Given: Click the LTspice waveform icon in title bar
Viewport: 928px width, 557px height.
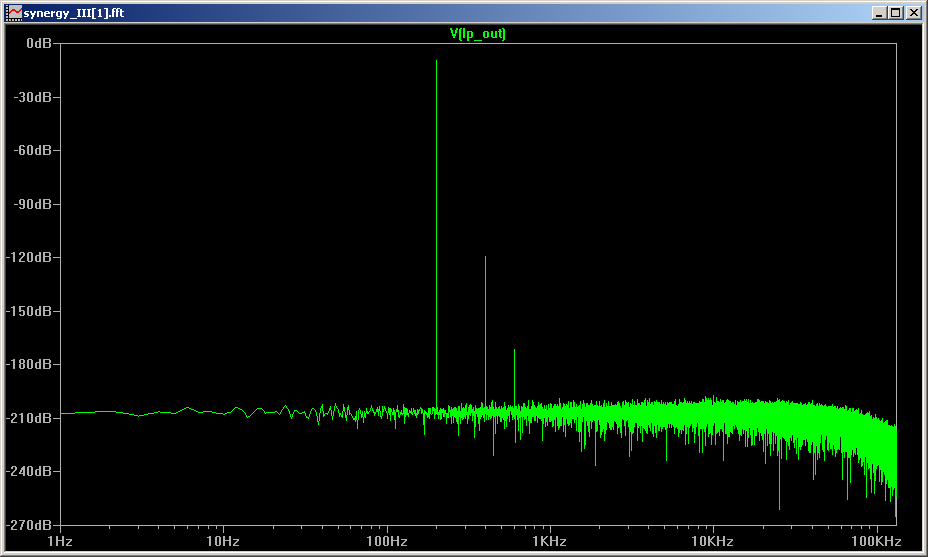Looking at the screenshot, I should tap(14, 13).
